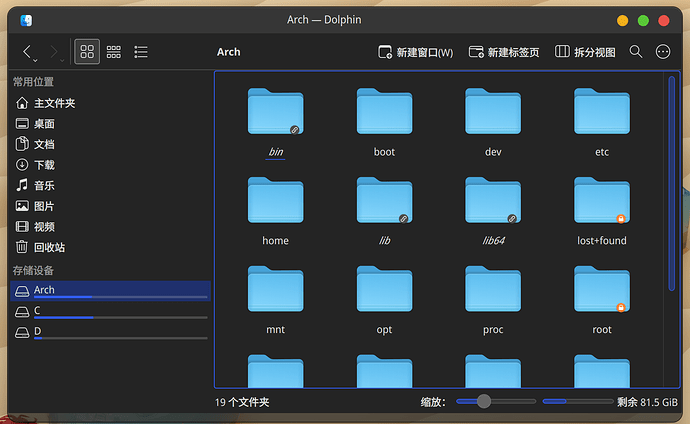Open 主文件夹 home place
The width and height of the screenshot is (690, 424).
pos(110,103)
